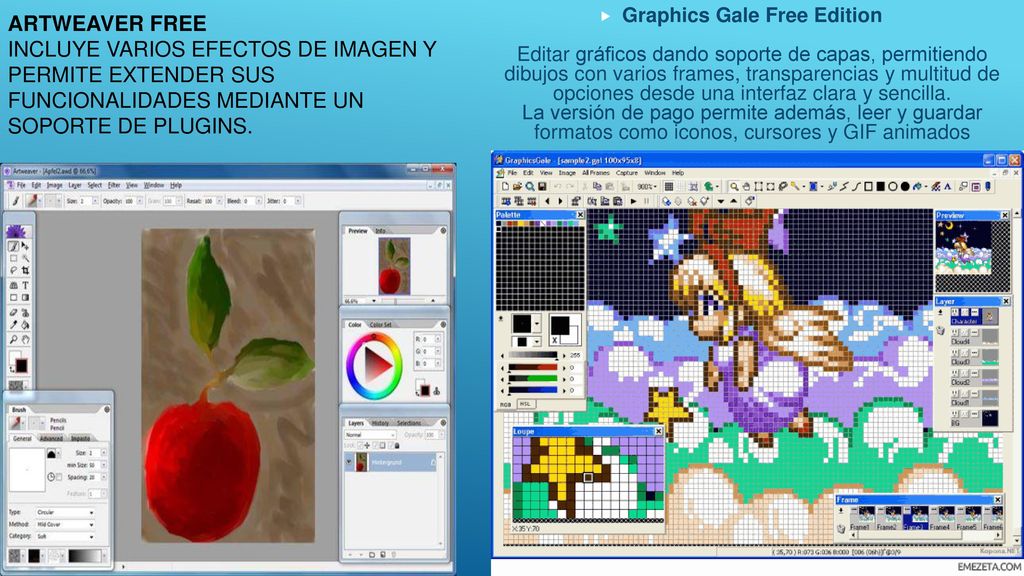Select the Eyedropper tool in Artweaver

click(x=14, y=324)
